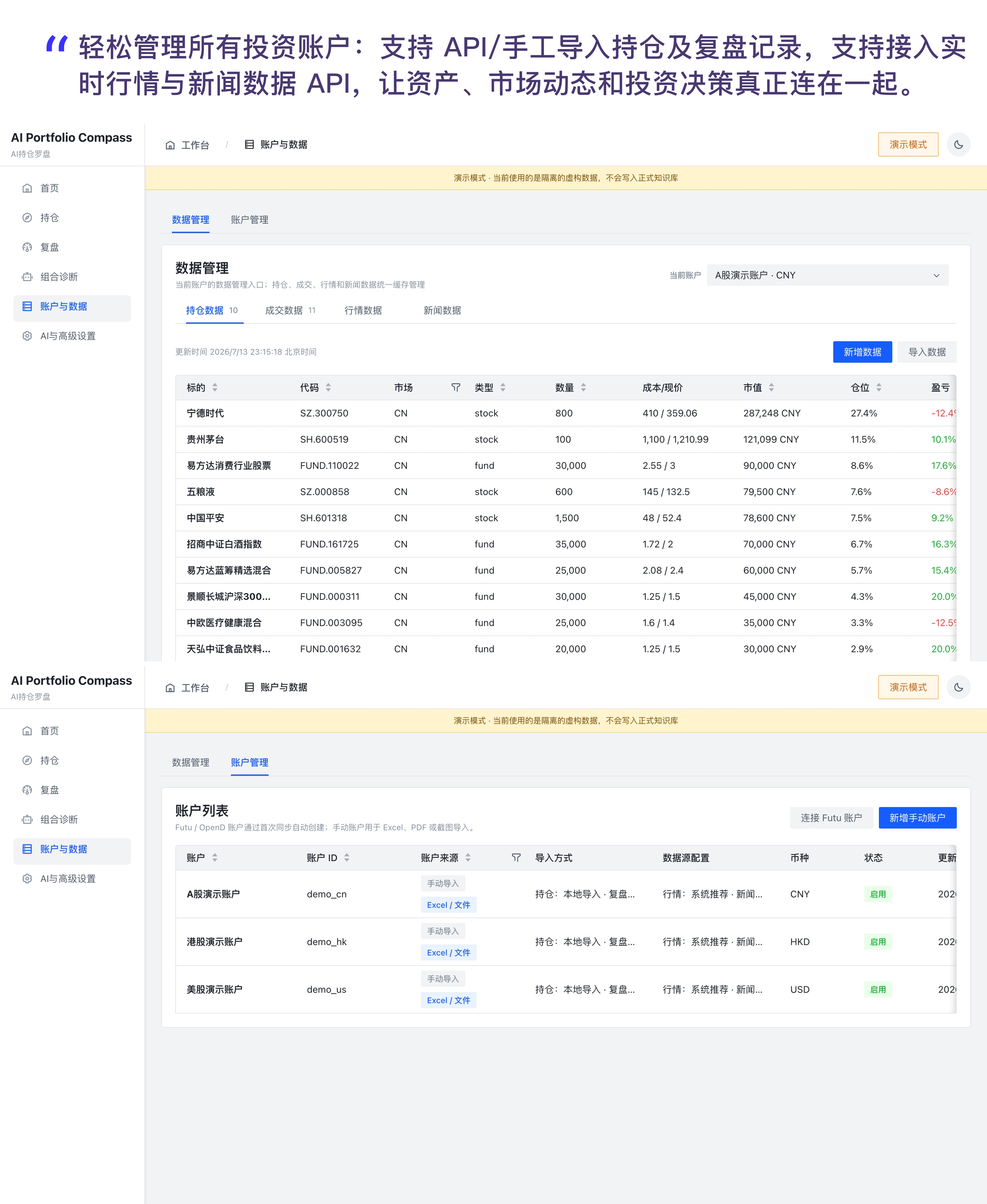Click AI Portfolio Compass logo in top sidebar
This screenshot has width=987, height=1204.
point(72,138)
